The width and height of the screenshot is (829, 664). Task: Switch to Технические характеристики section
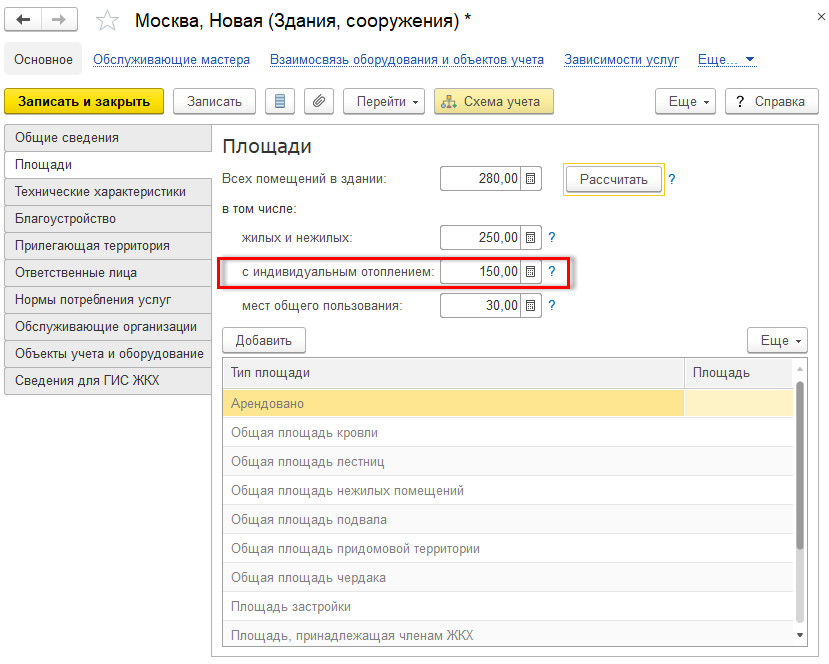point(100,191)
